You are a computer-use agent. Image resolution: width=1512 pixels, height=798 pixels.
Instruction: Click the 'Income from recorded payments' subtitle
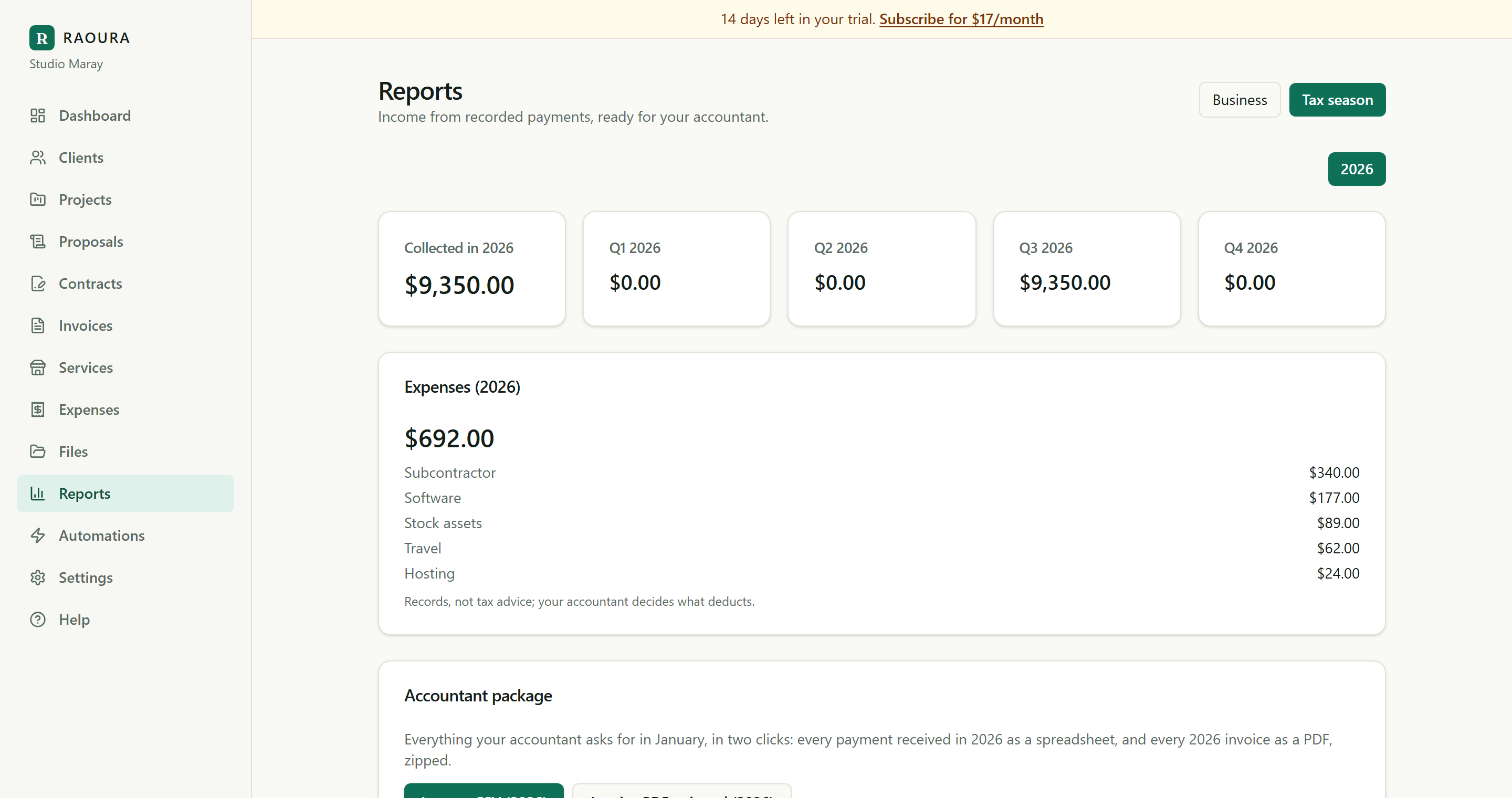[573, 117]
